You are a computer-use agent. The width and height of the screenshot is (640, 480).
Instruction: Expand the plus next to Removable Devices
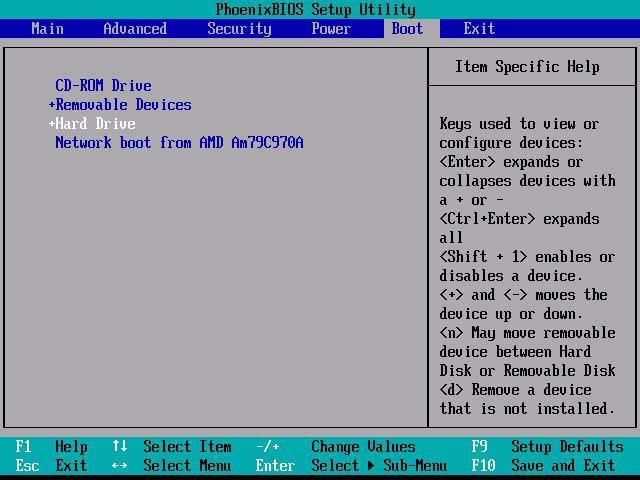coord(52,105)
